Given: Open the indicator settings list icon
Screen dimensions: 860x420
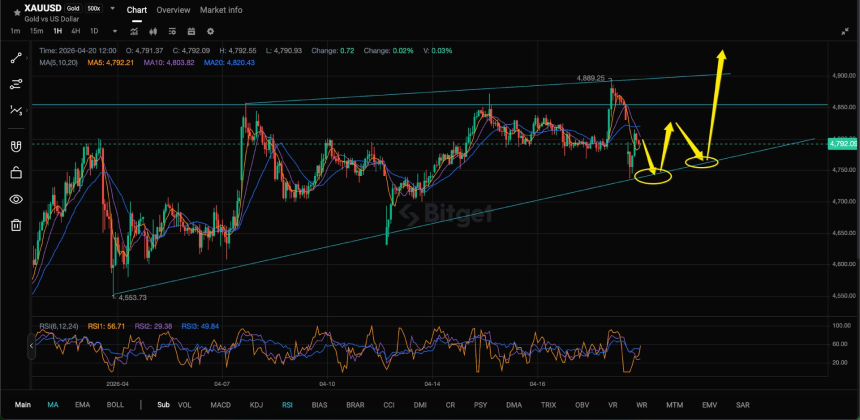Looking at the screenshot, I should (x=172, y=31).
